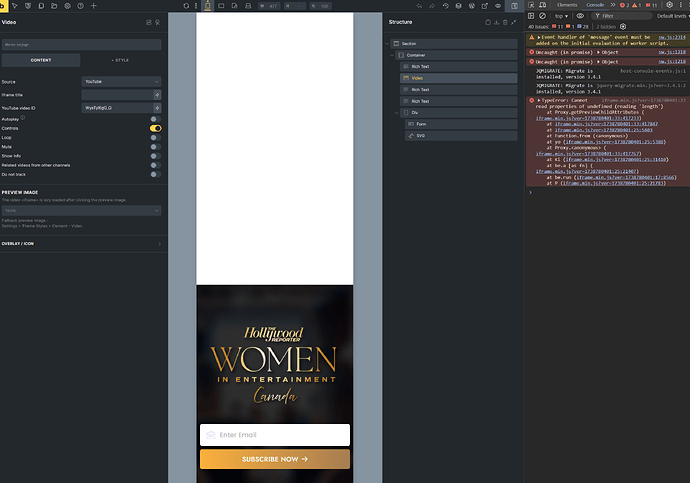Enable the Mute switch

156,147
